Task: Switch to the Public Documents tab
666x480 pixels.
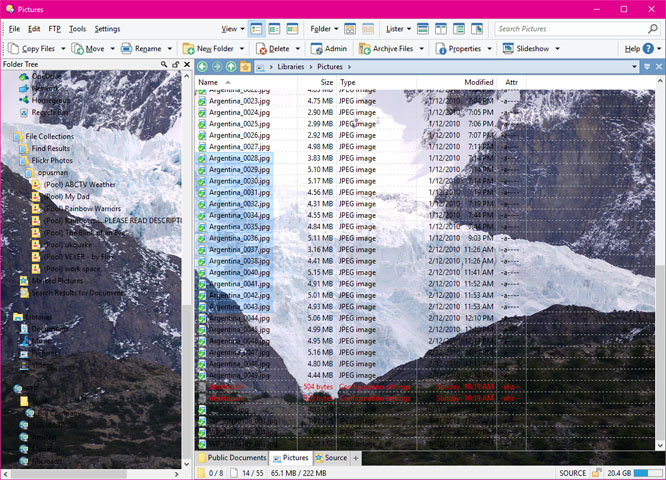Action: coord(232,458)
